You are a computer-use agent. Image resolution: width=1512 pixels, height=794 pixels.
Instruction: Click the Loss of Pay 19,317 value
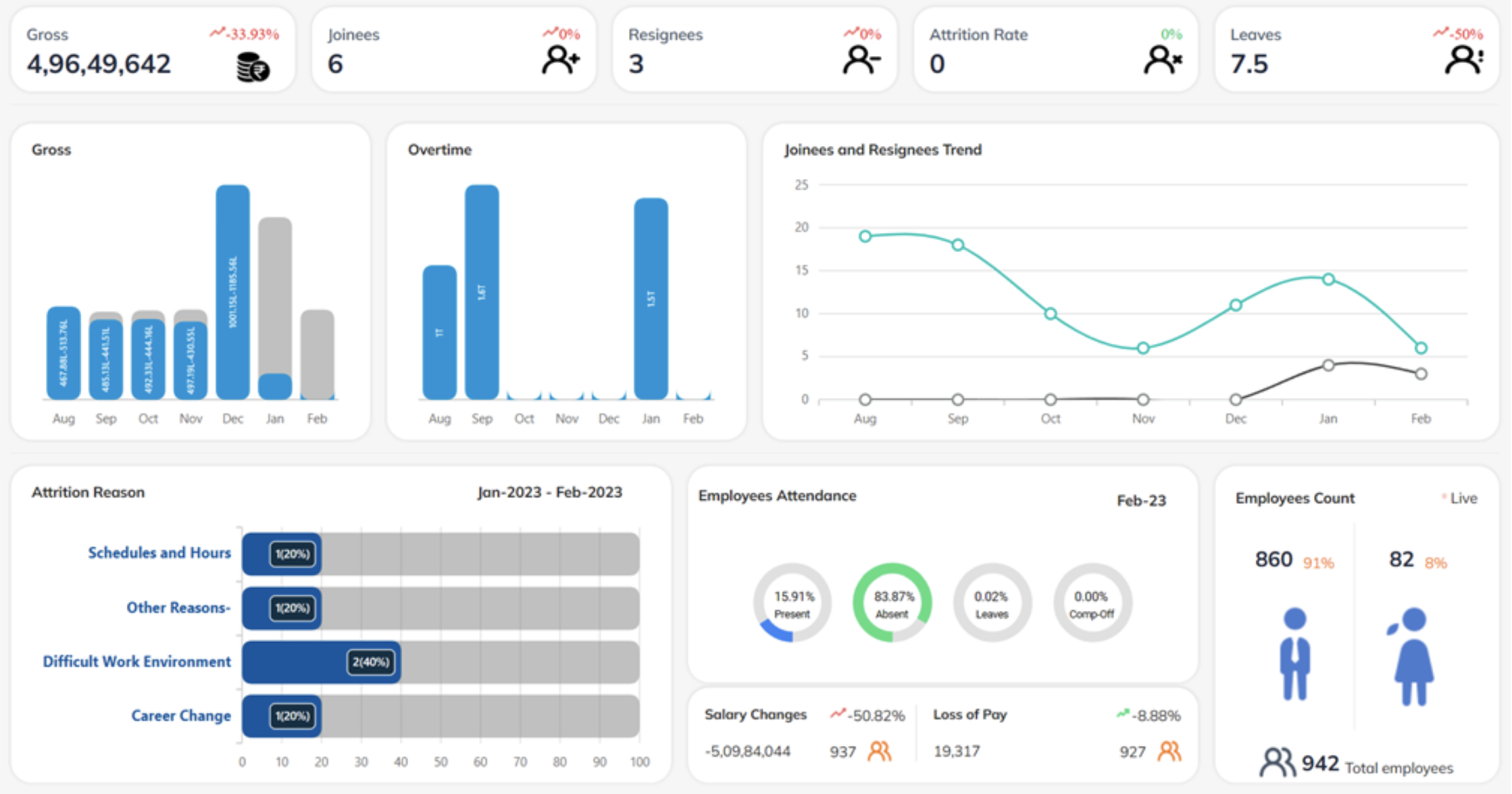[956, 751]
